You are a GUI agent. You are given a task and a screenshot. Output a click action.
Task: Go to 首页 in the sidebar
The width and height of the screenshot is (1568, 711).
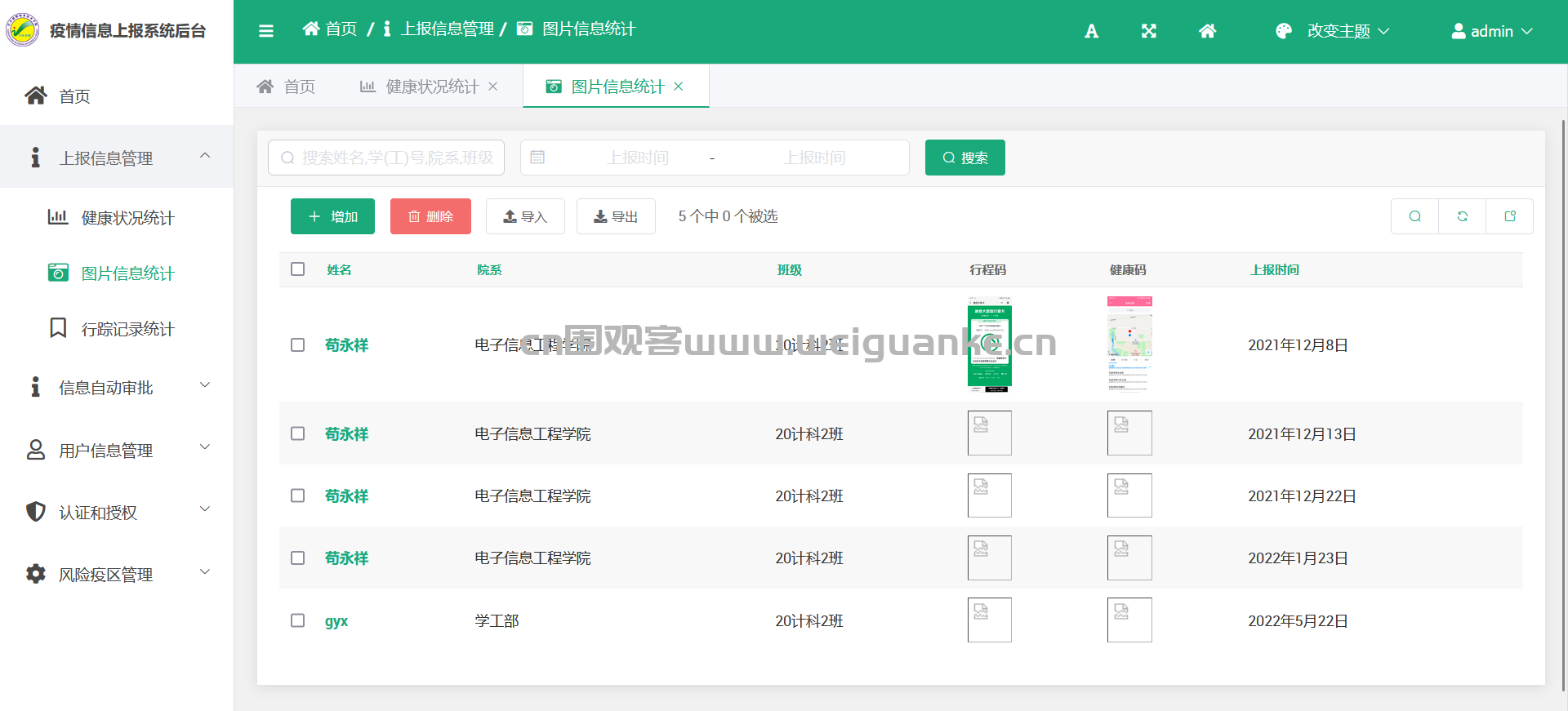click(x=117, y=96)
